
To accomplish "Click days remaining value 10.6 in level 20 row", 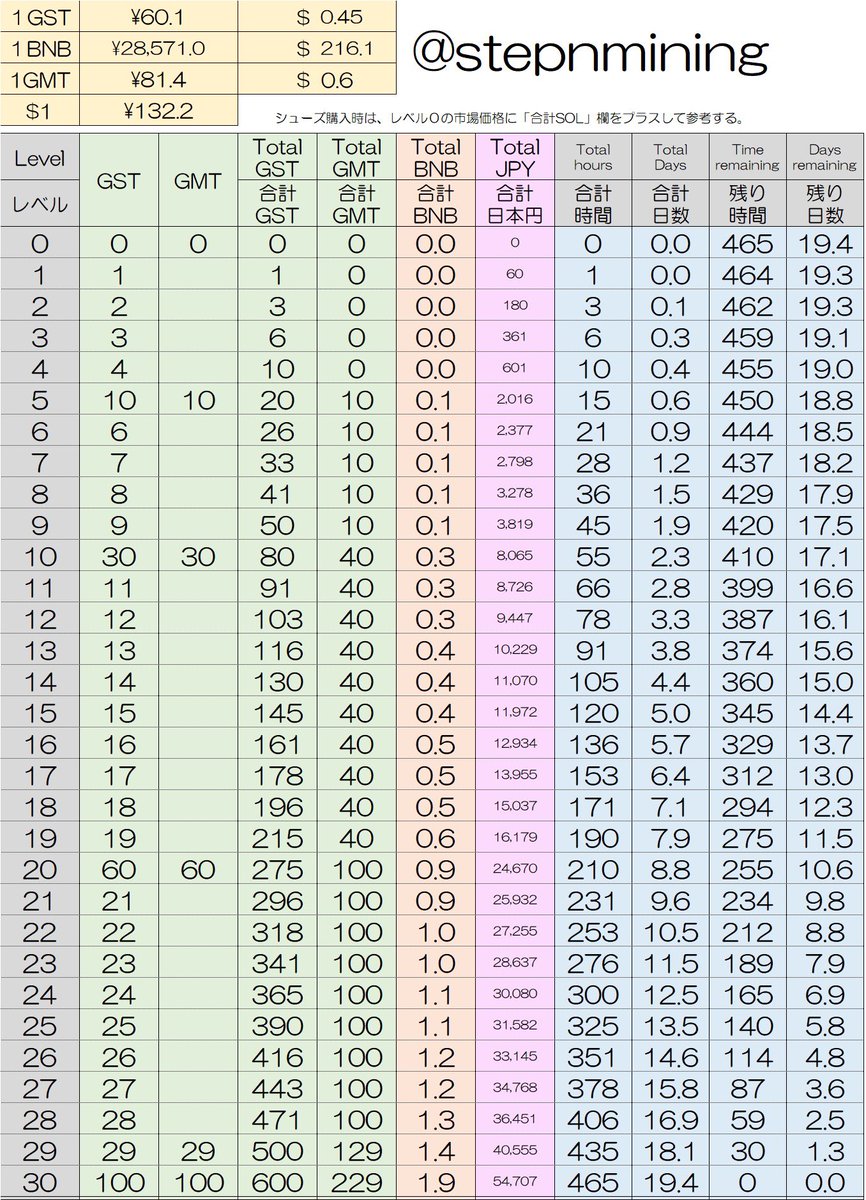I will pos(825,870).
